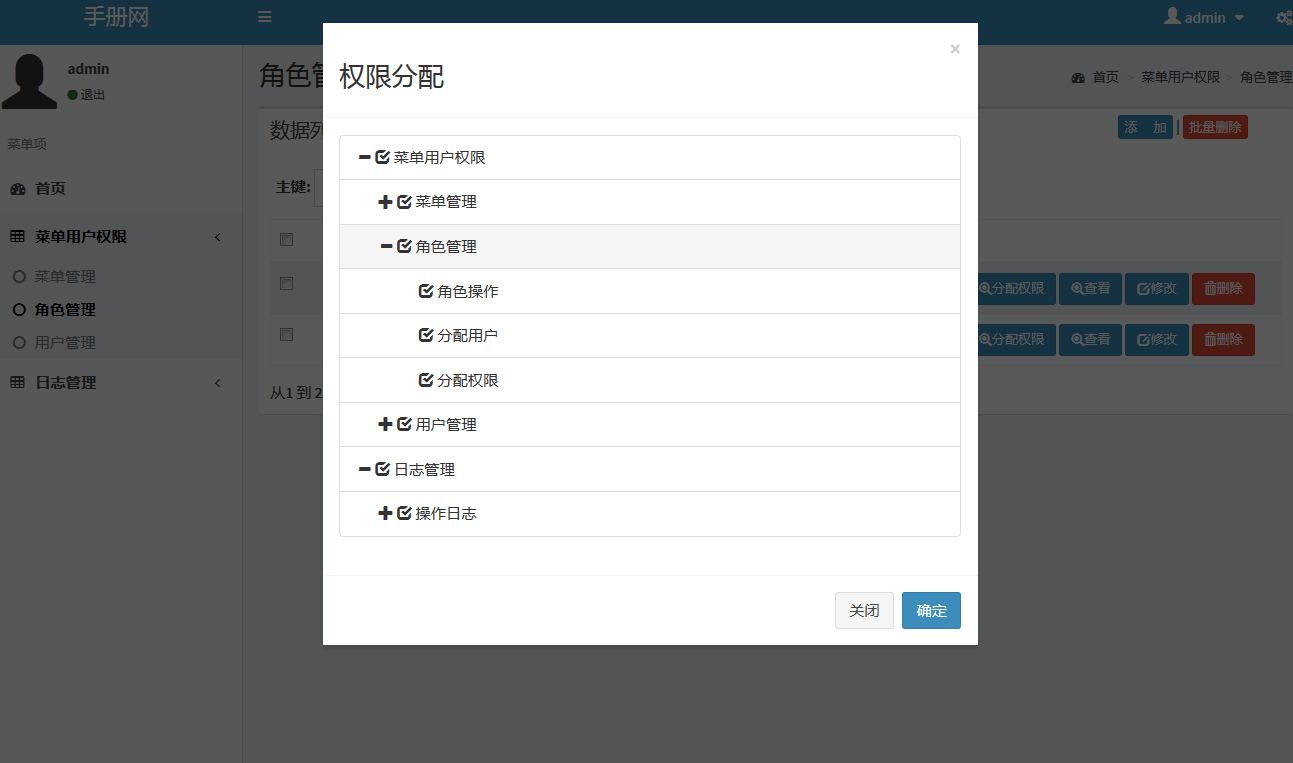The height and width of the screenshot is (763, 1293).
Task: Collapse the 日志管理 tree node
Action: tap(364, 470)
